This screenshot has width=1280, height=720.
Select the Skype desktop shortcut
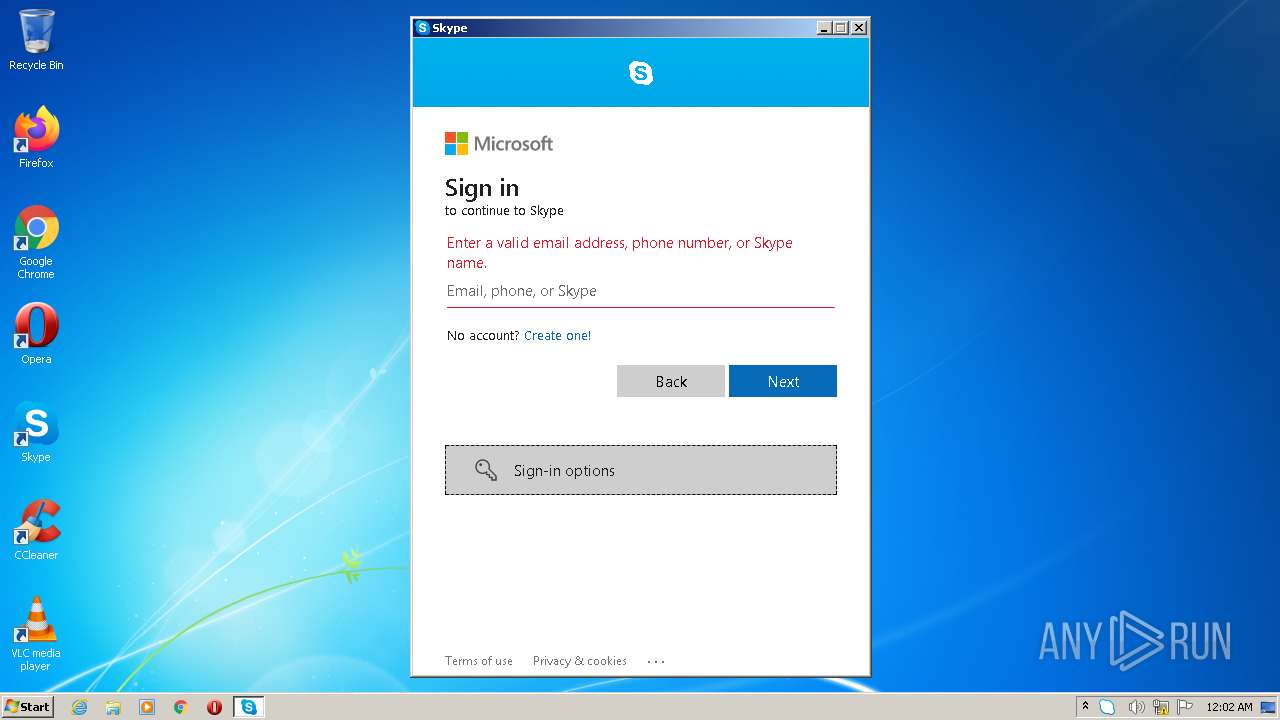click(36, 432)
